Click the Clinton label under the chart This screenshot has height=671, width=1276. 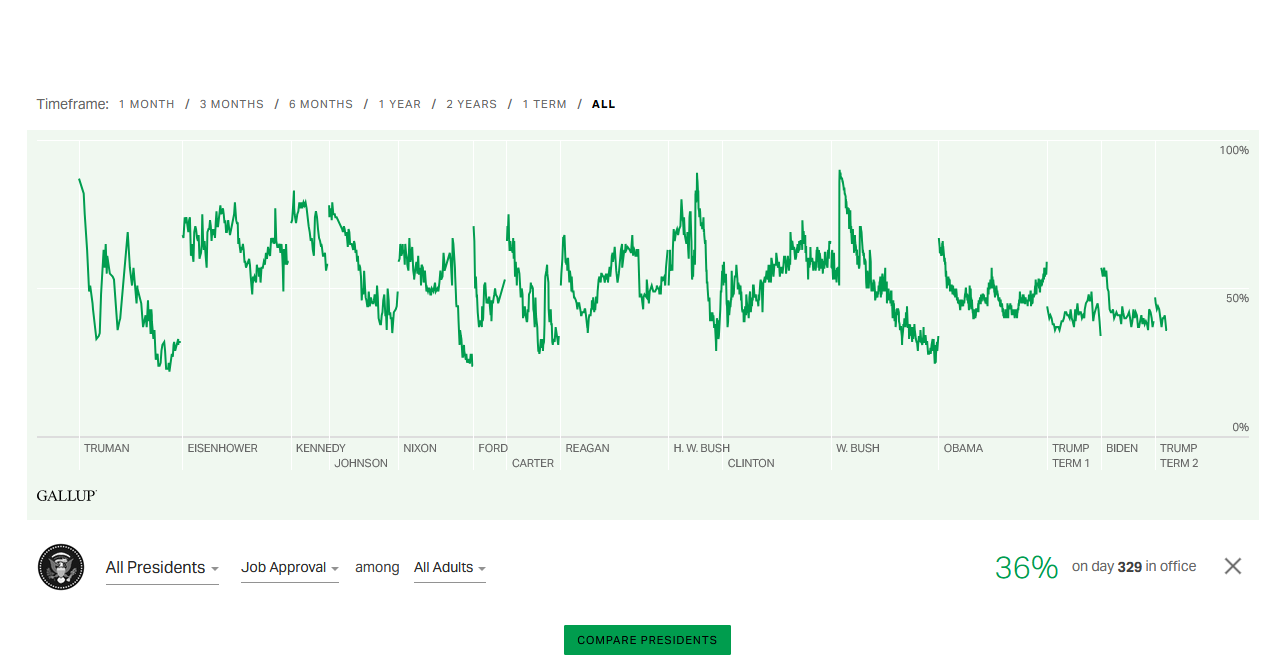point(751,463)
